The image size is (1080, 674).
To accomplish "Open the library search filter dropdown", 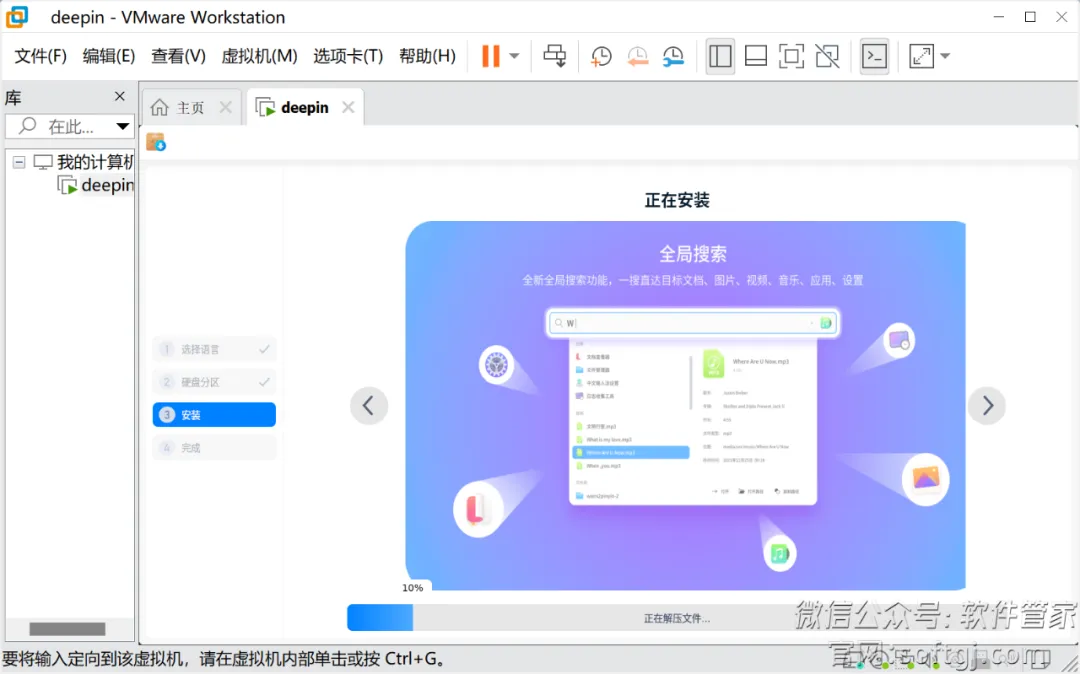I will (123, 127).
